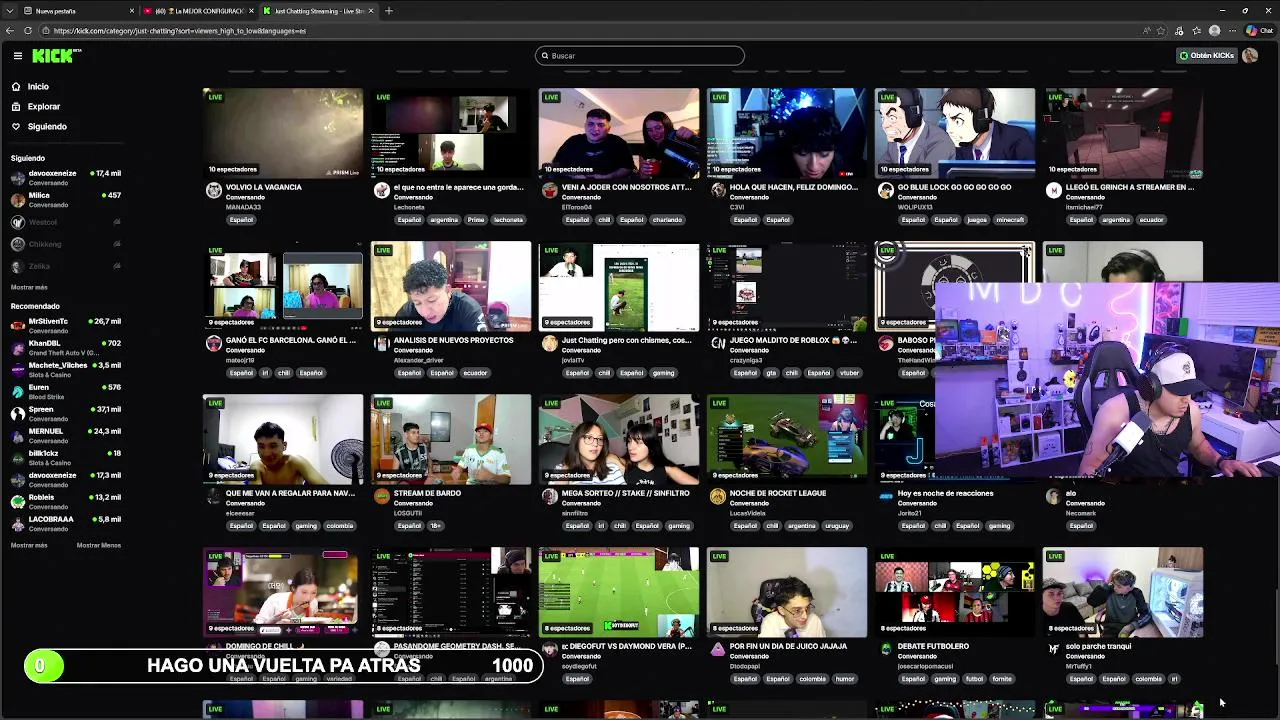Open solo parche tranqui stream thumbnail

pos(1123,592)
